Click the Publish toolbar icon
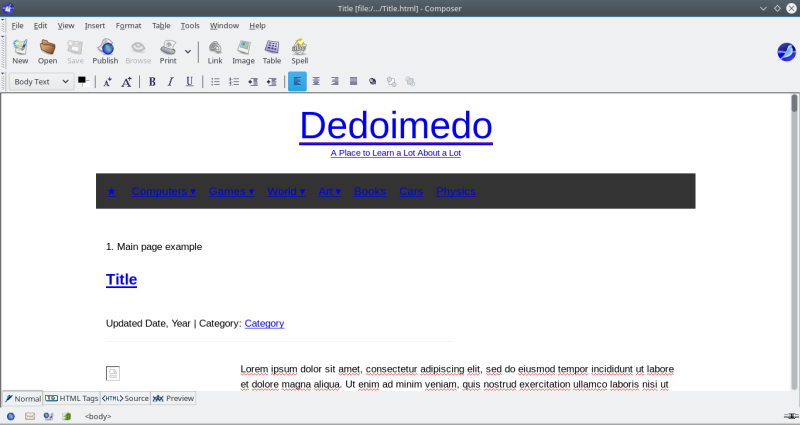 [105, 51]
